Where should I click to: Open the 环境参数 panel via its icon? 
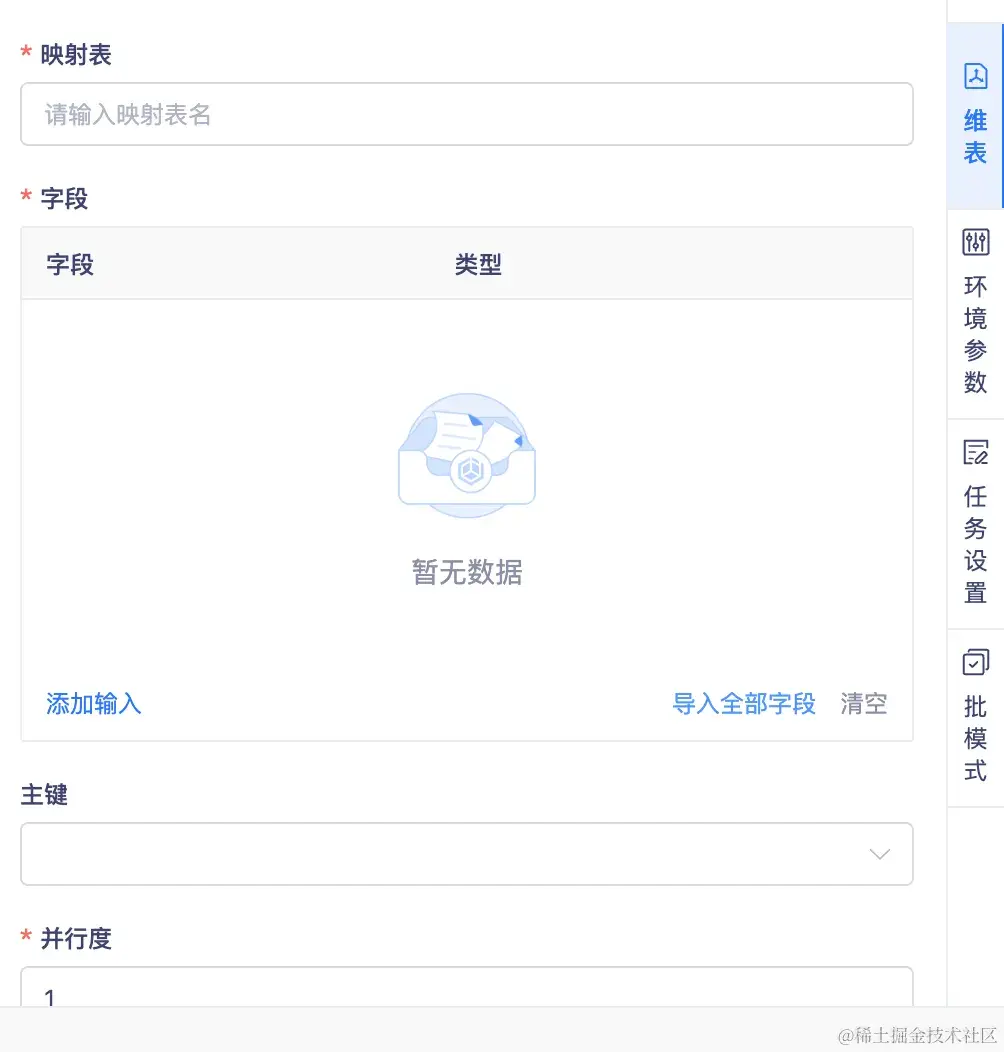click(x=975, y=241)
